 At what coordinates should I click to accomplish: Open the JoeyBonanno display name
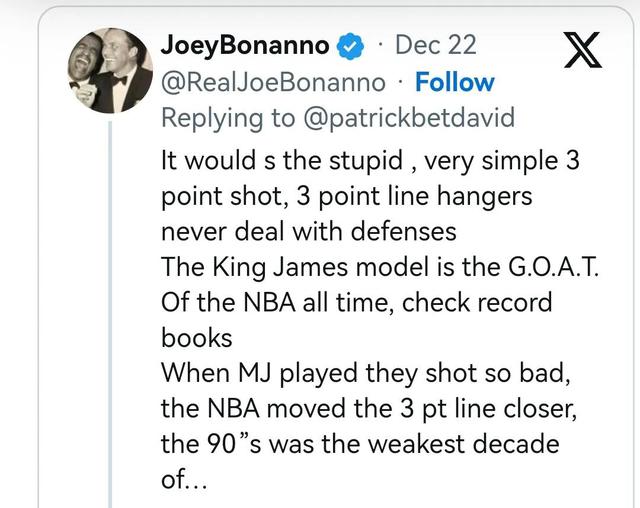(x=247, y=46)
